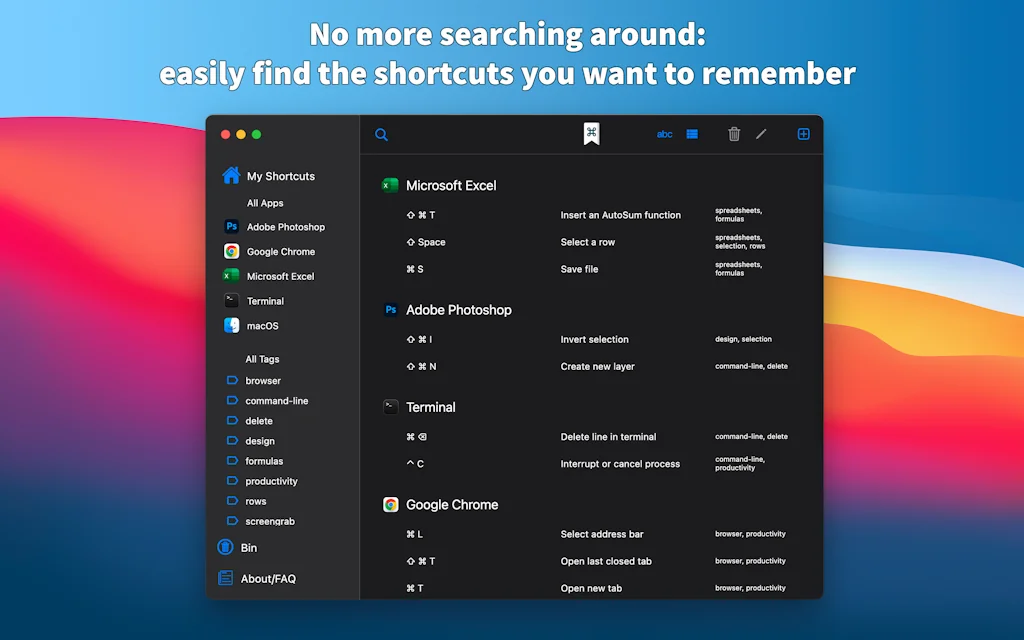The height and width of the screenshot is (640, 1024).
Task: Collapse the Google Chrome group header
Action: (x=451, y=505)
